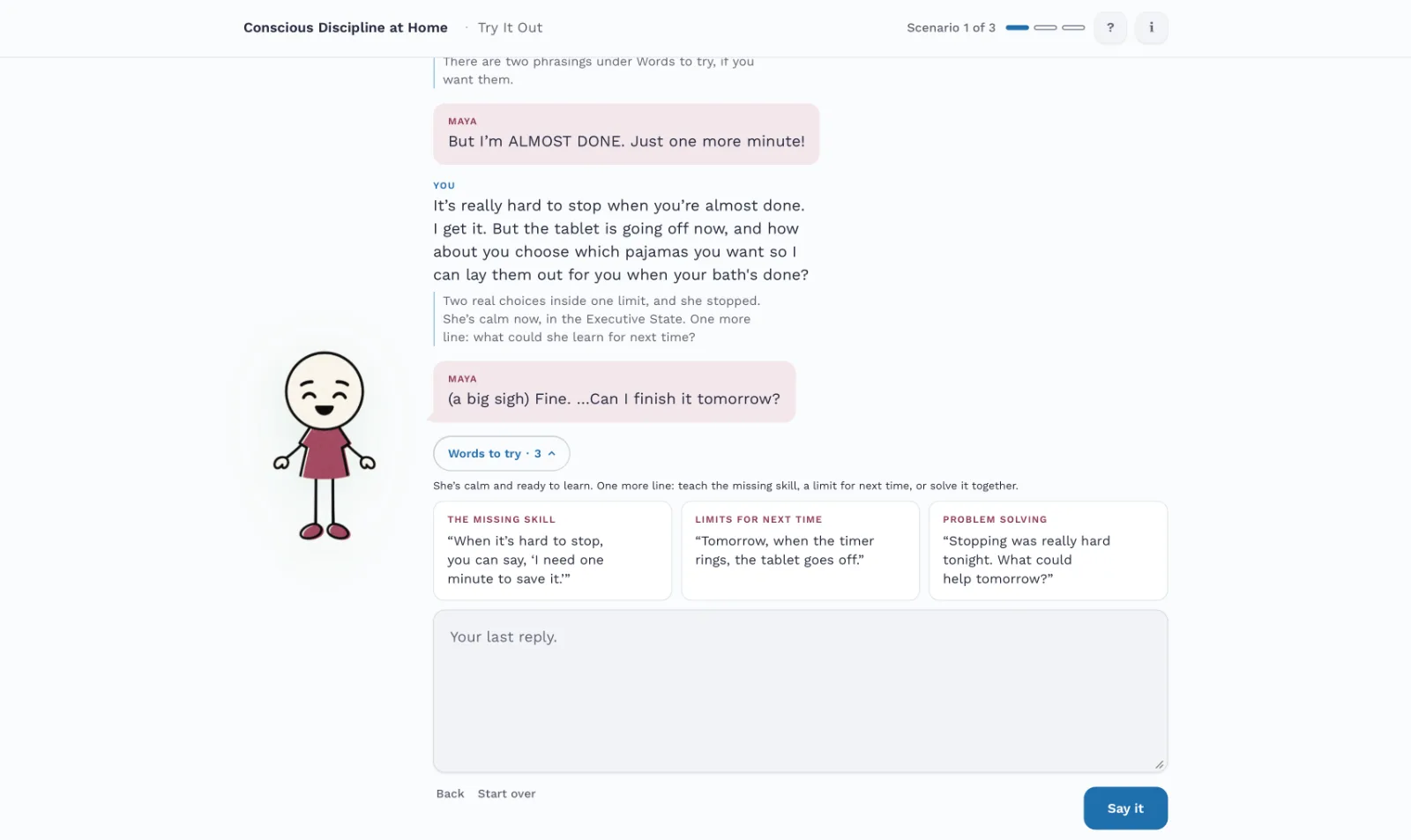
Task: Pick the Limits for Next Time card
Action: 800,551
